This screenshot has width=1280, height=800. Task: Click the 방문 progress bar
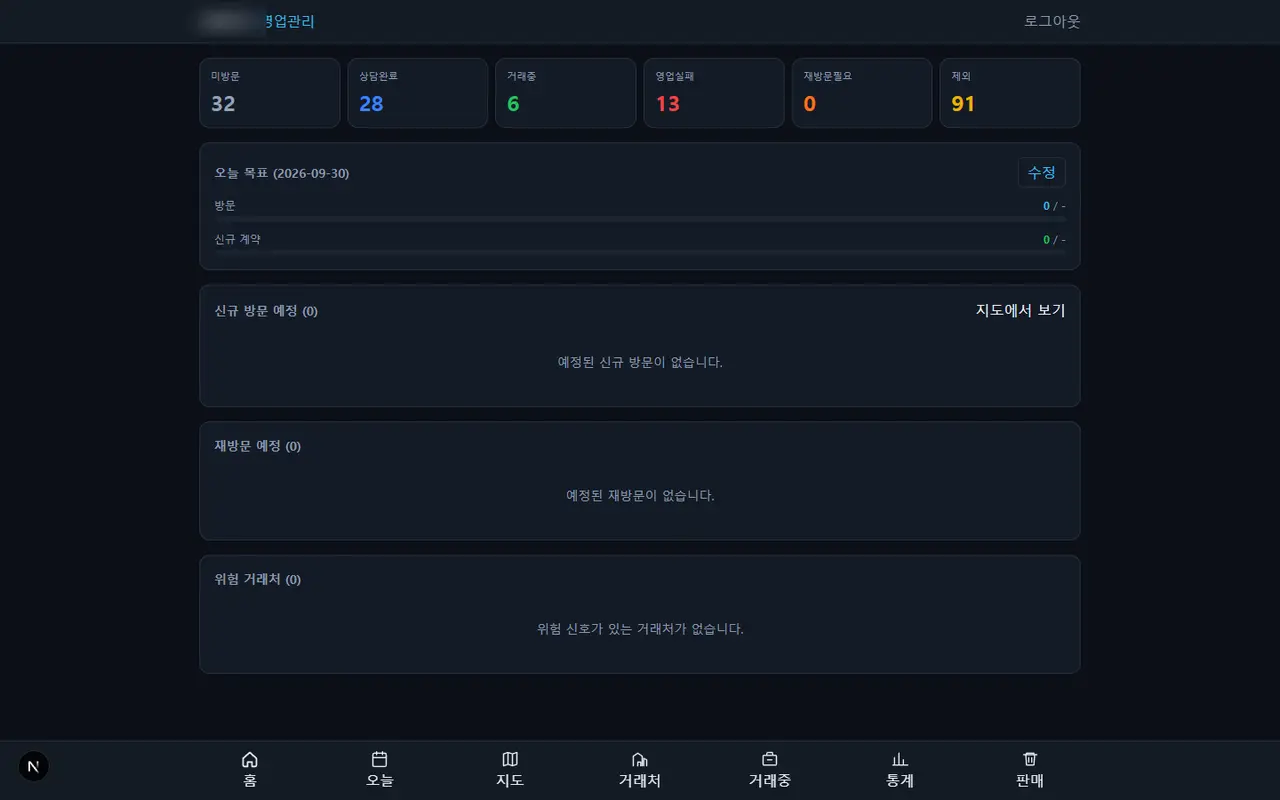(640, 218)
